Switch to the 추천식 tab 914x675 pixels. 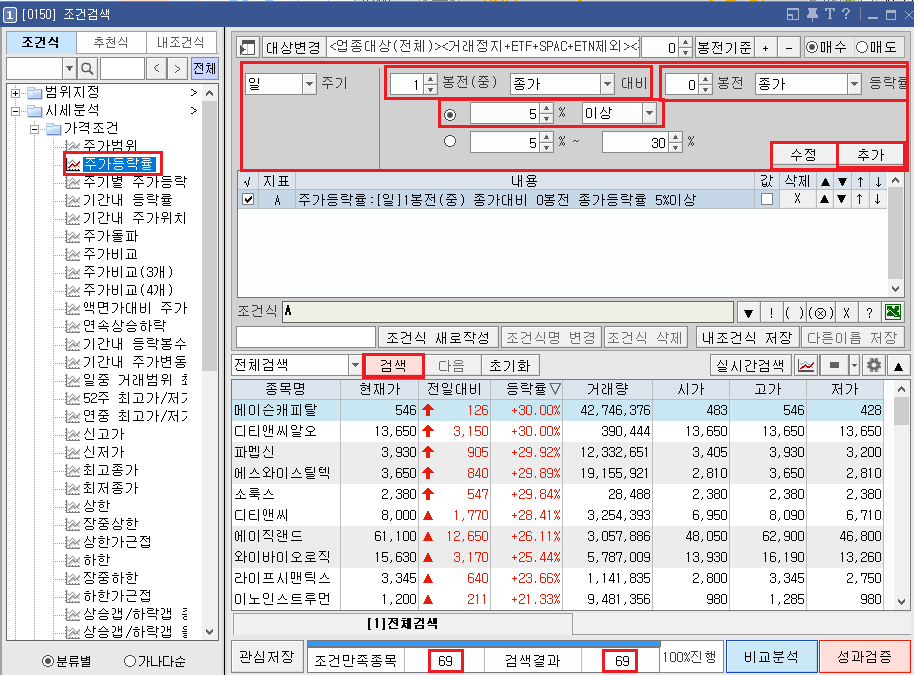pyautogui.click(x=112, y=41)
